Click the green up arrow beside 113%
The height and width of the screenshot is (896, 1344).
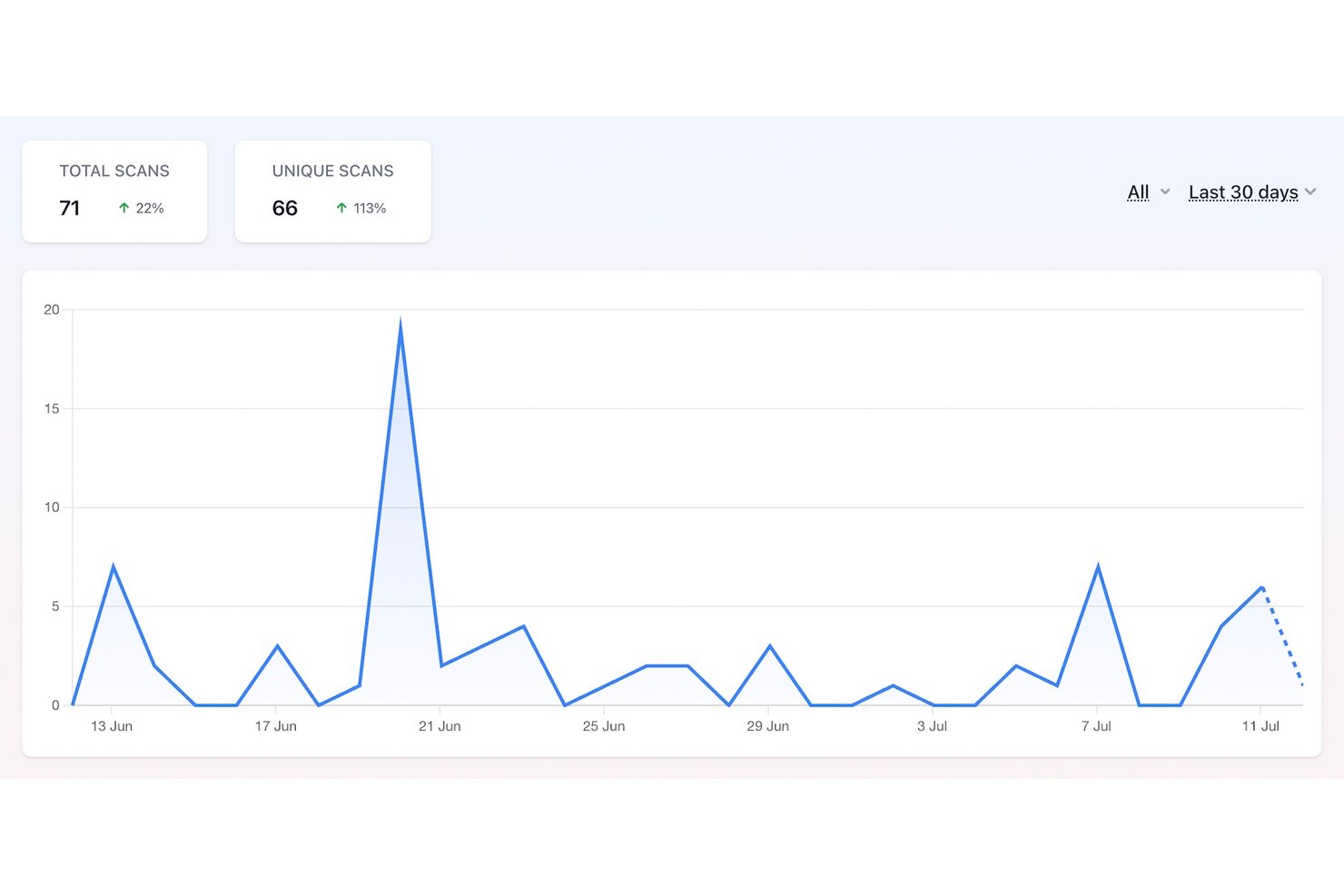[x=341, y=208]
